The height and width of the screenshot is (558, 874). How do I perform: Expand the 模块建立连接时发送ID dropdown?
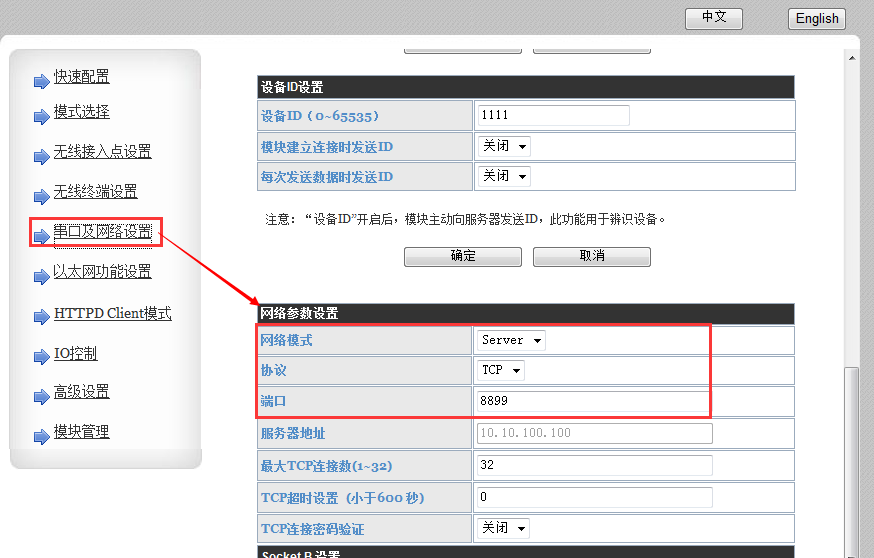(x=504, y=146)
